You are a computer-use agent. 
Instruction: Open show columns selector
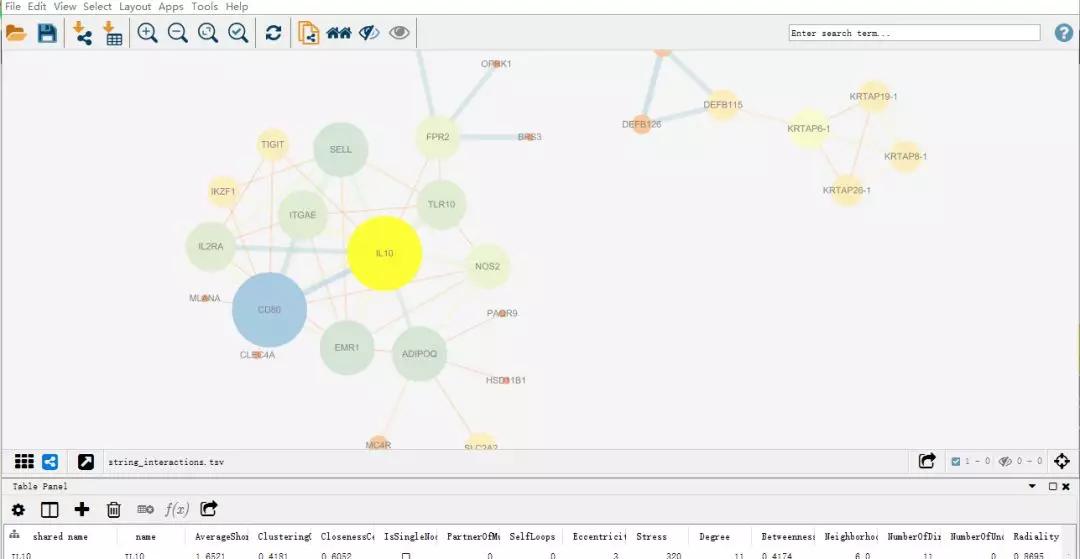point(50,509)
